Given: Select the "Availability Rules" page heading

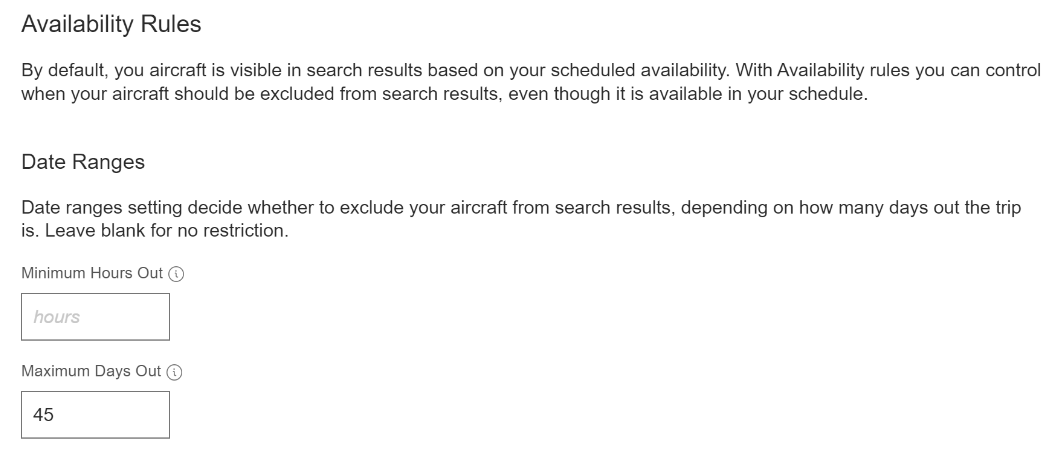Looking at the screenshot, I should click(111, 24).
